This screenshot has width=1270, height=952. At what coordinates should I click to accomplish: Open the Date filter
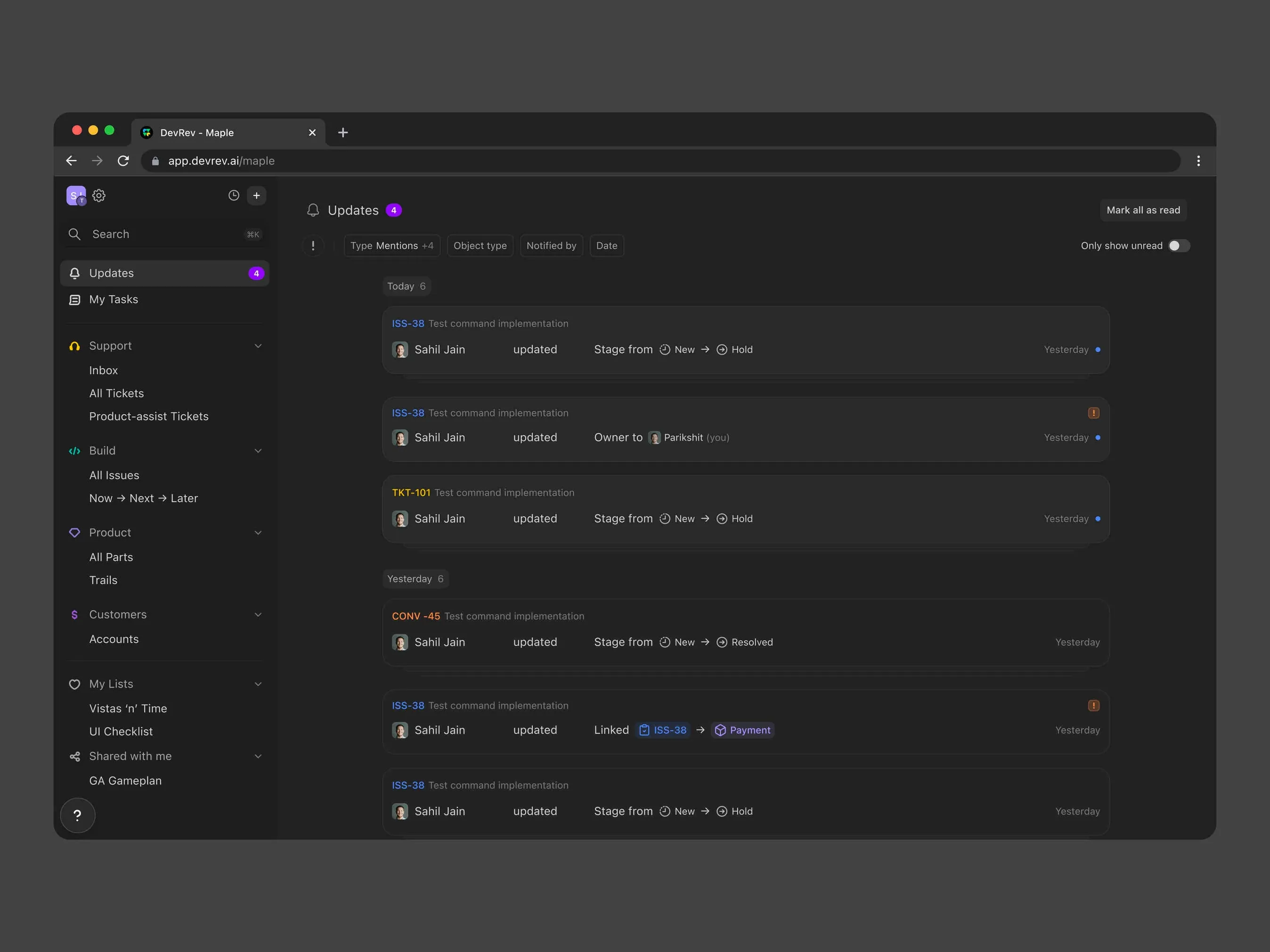click(607, 246)
